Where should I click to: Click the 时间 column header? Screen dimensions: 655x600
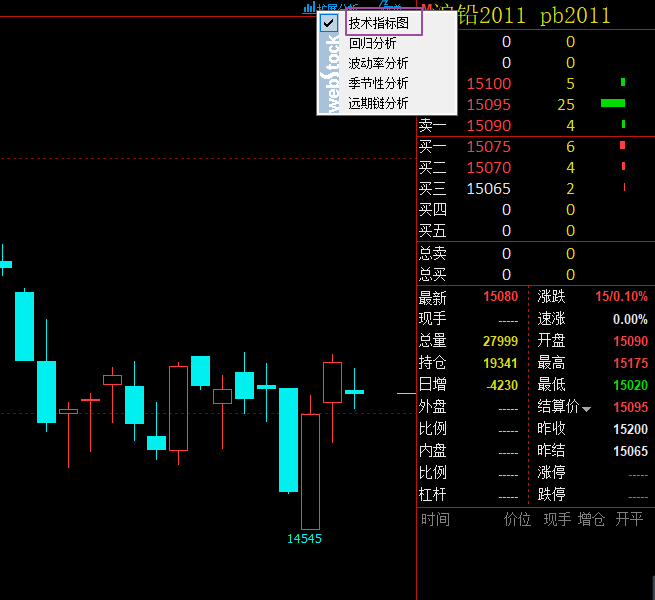coord(435,519)
